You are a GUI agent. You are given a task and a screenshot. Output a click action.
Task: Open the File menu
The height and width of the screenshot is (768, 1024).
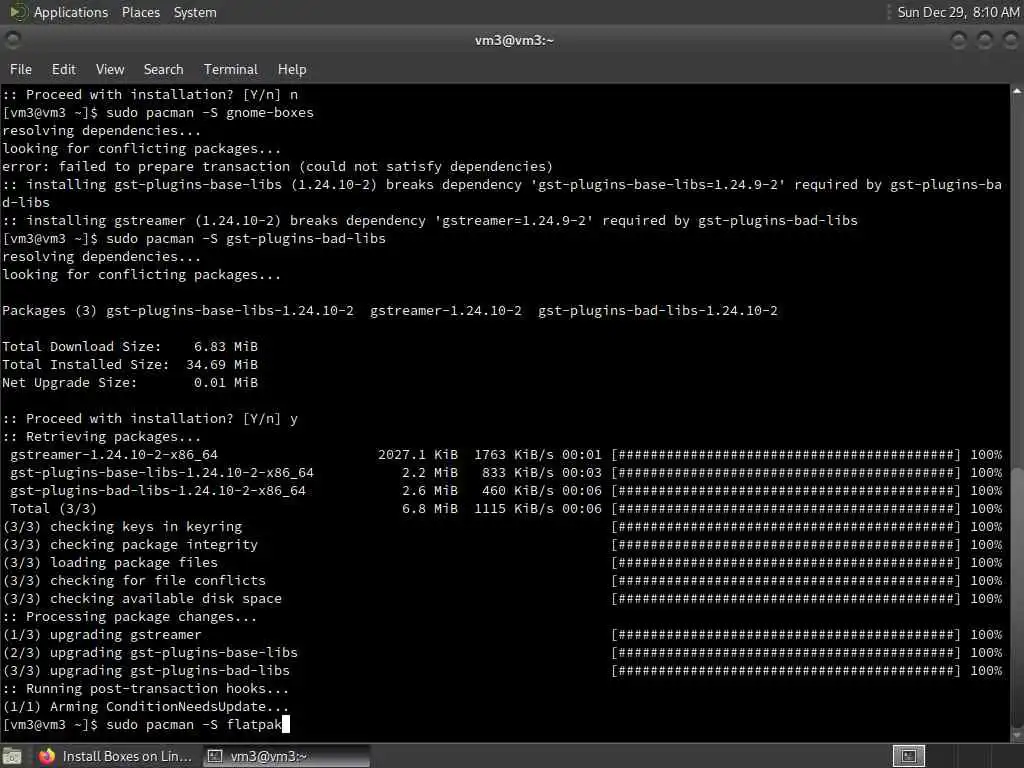20,69
